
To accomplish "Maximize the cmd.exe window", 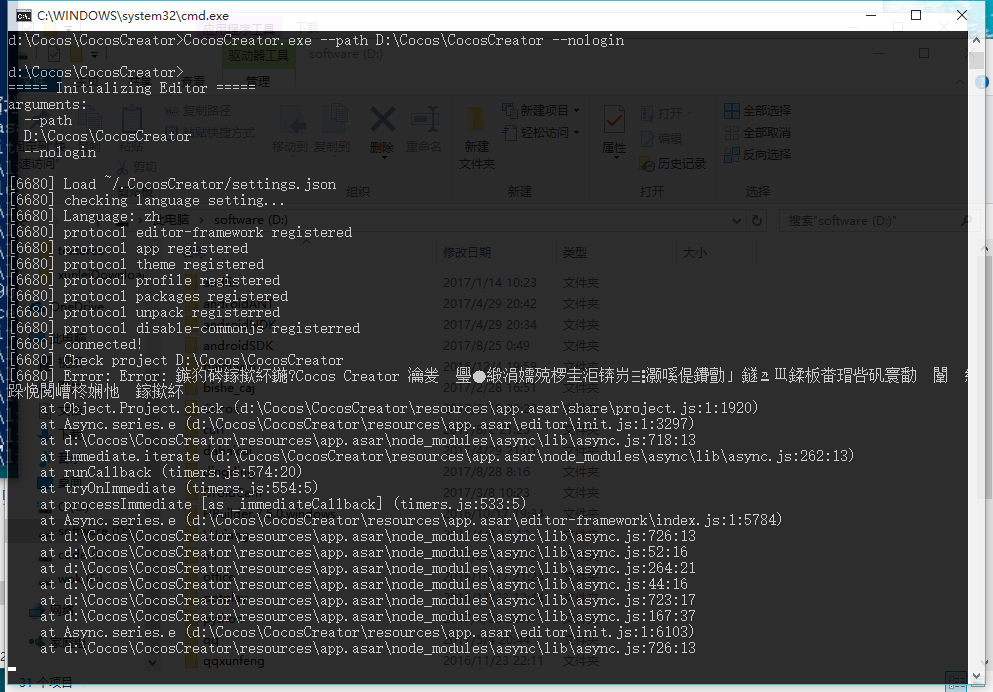I will (x=916, y=15).
